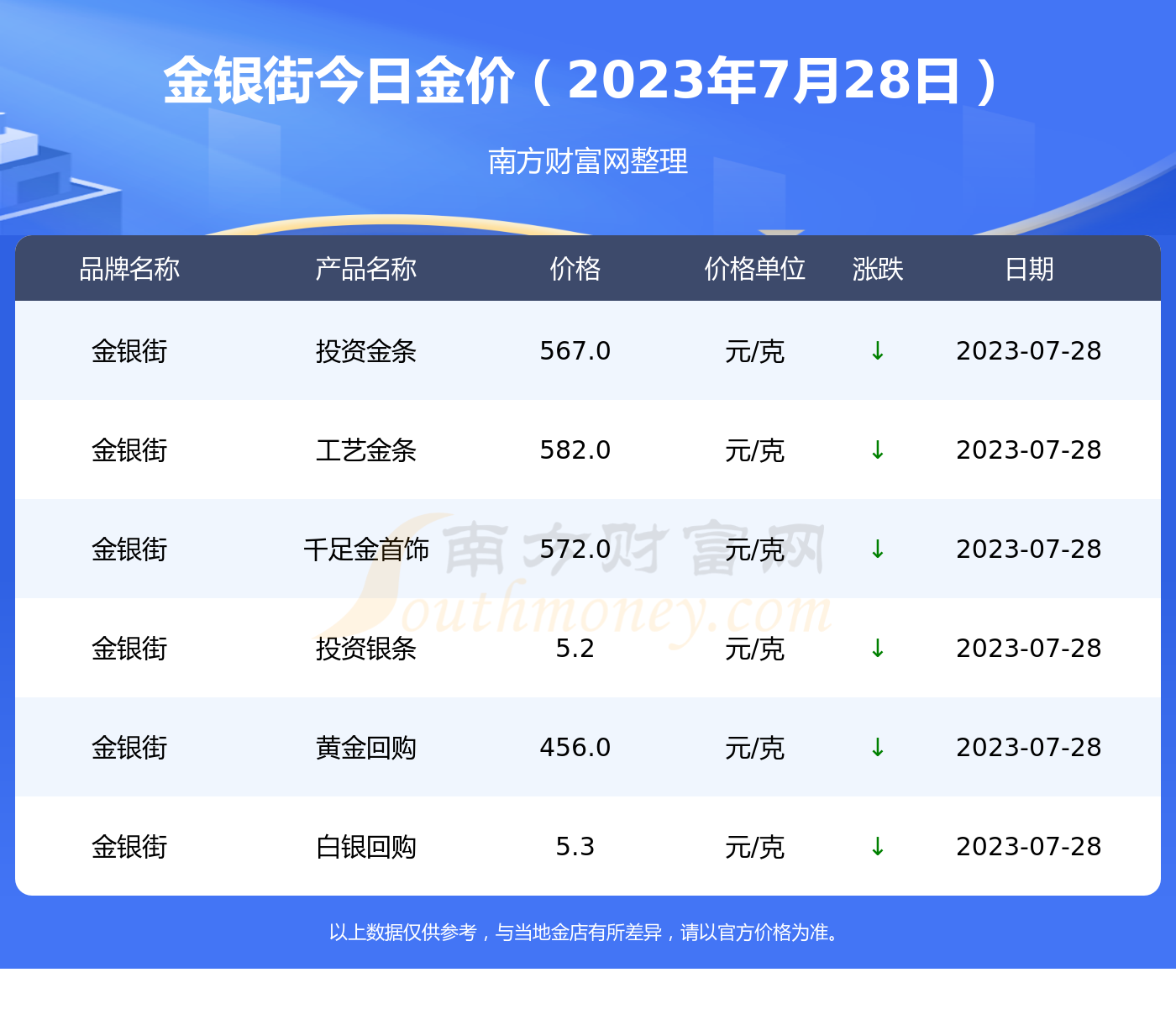
Task: Click the down arrow in the 投资金条 row
Action: [878, 351]
